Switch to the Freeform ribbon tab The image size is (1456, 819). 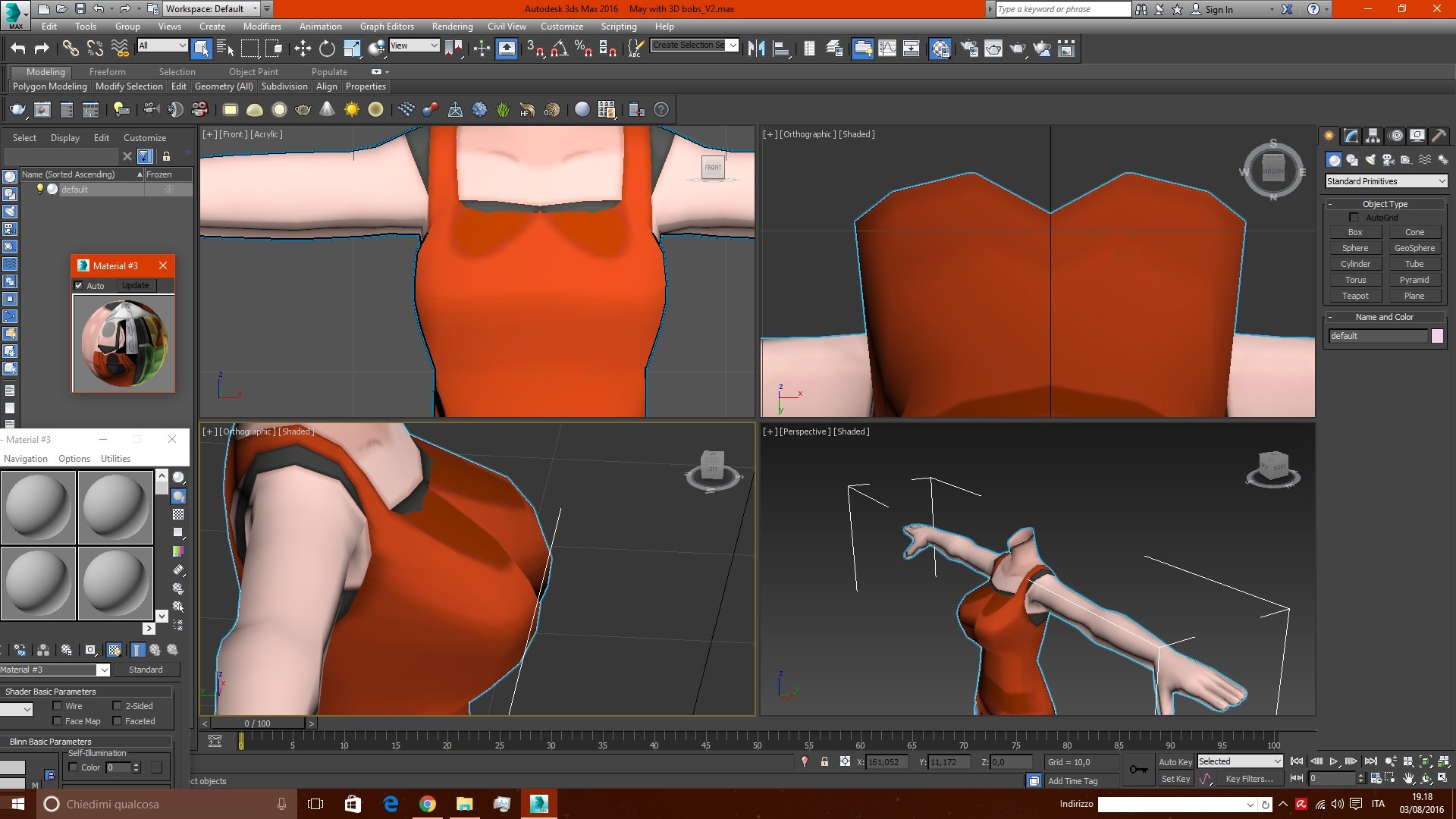tap(108, 72)
